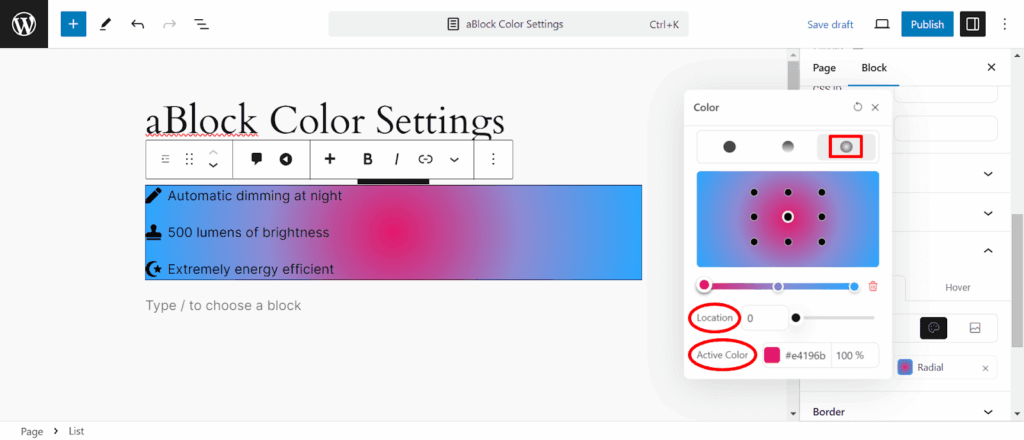Open the block toolbar three-dot options

(x=494, y=159)
